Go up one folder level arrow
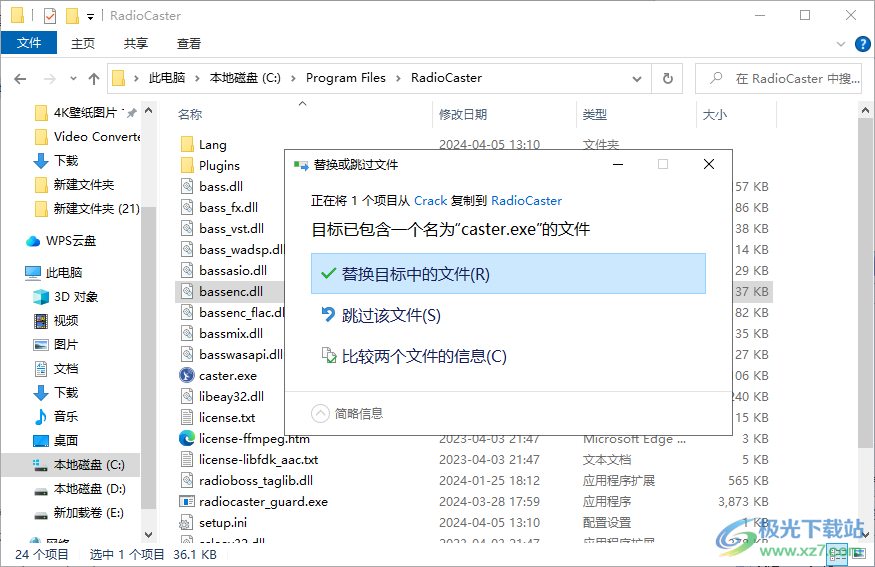The width and height of the screenshot is (875, 567). click(94, 79)
